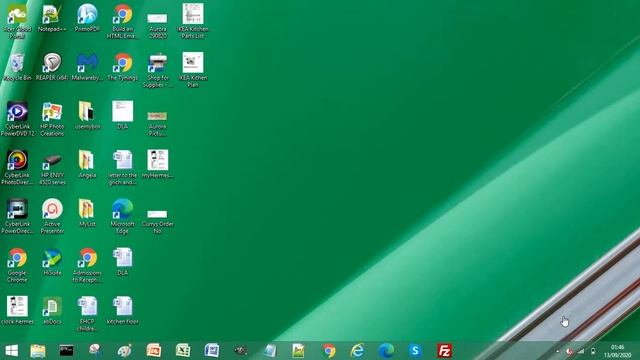Open Skype from the taskbar
Viewport: 640px width, 360px height.
[415, 351]
